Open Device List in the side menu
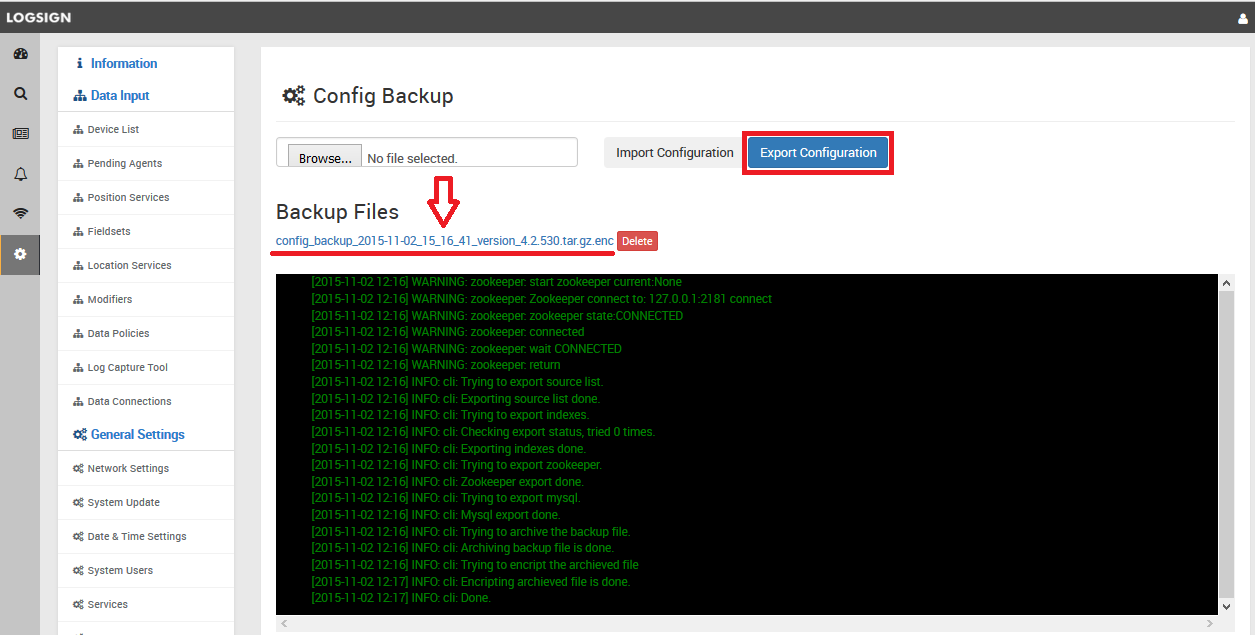This screenshot has height=635, width=1255. coord(113,130)
